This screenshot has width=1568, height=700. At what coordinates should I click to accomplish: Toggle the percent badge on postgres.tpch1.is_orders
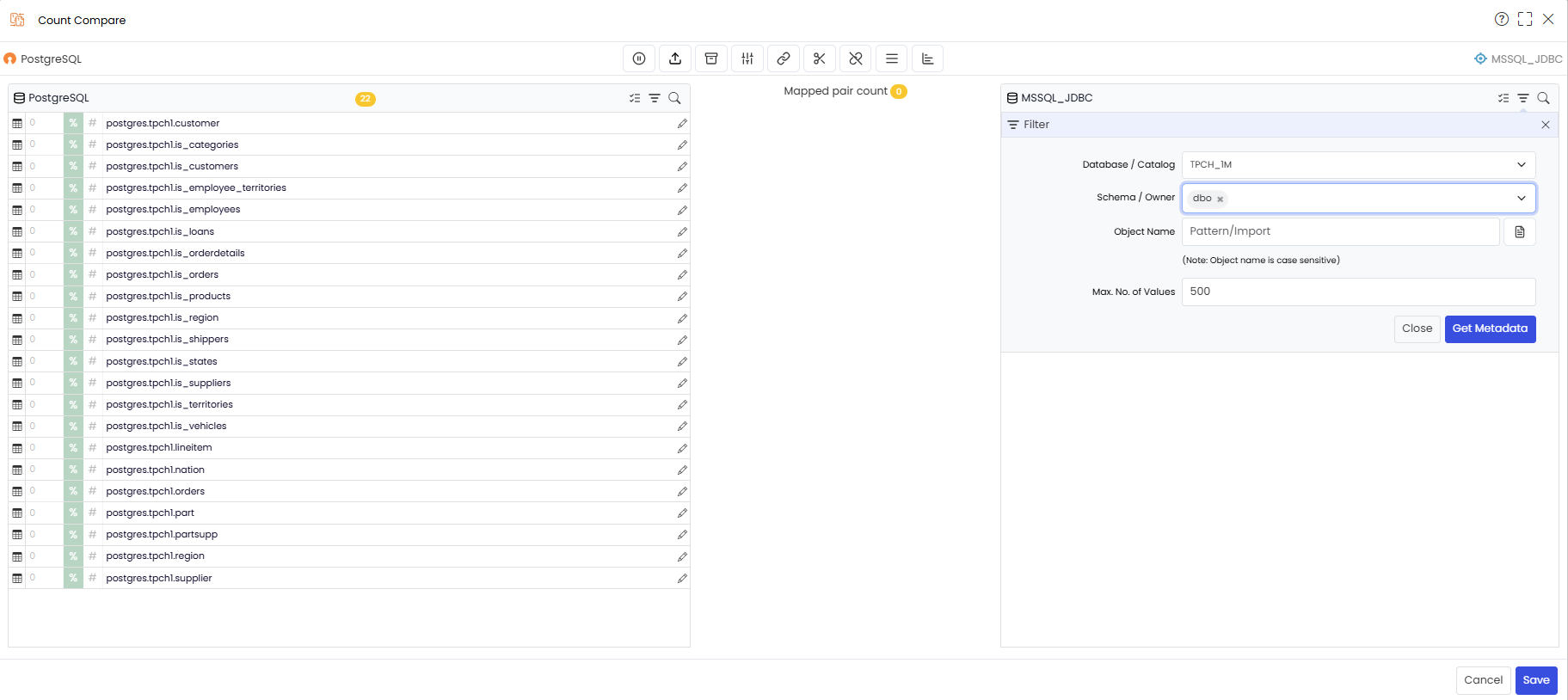pos(73,274)
